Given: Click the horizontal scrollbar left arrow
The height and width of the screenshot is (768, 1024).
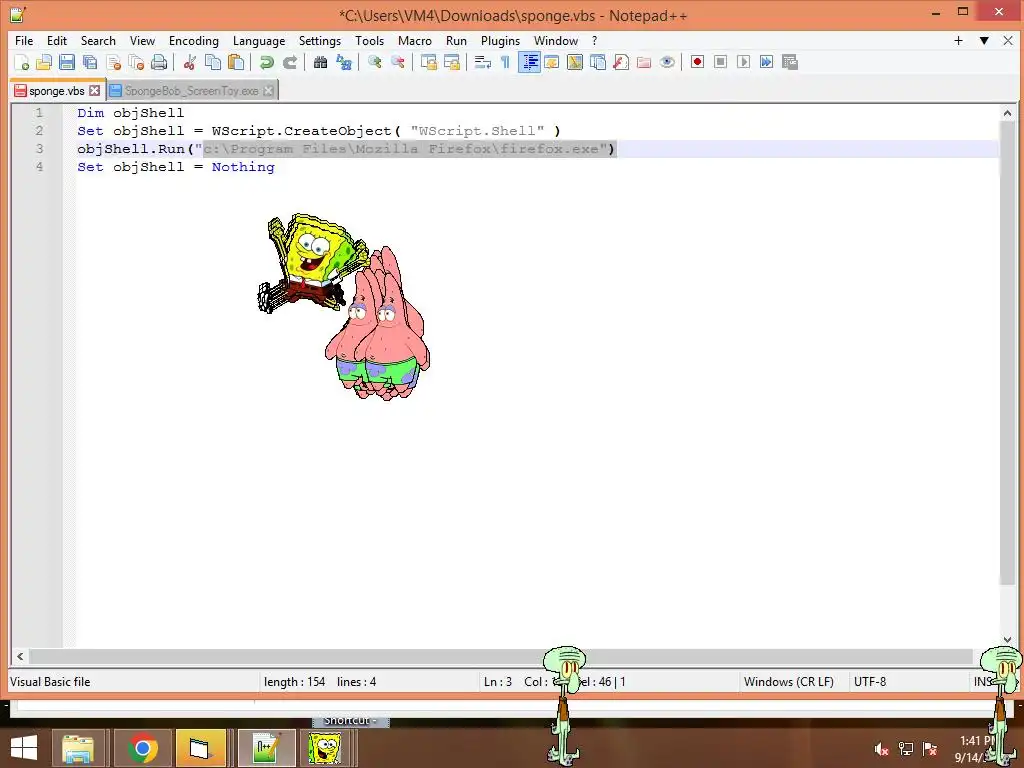Looking at the screenshot, I should [20, 656].
